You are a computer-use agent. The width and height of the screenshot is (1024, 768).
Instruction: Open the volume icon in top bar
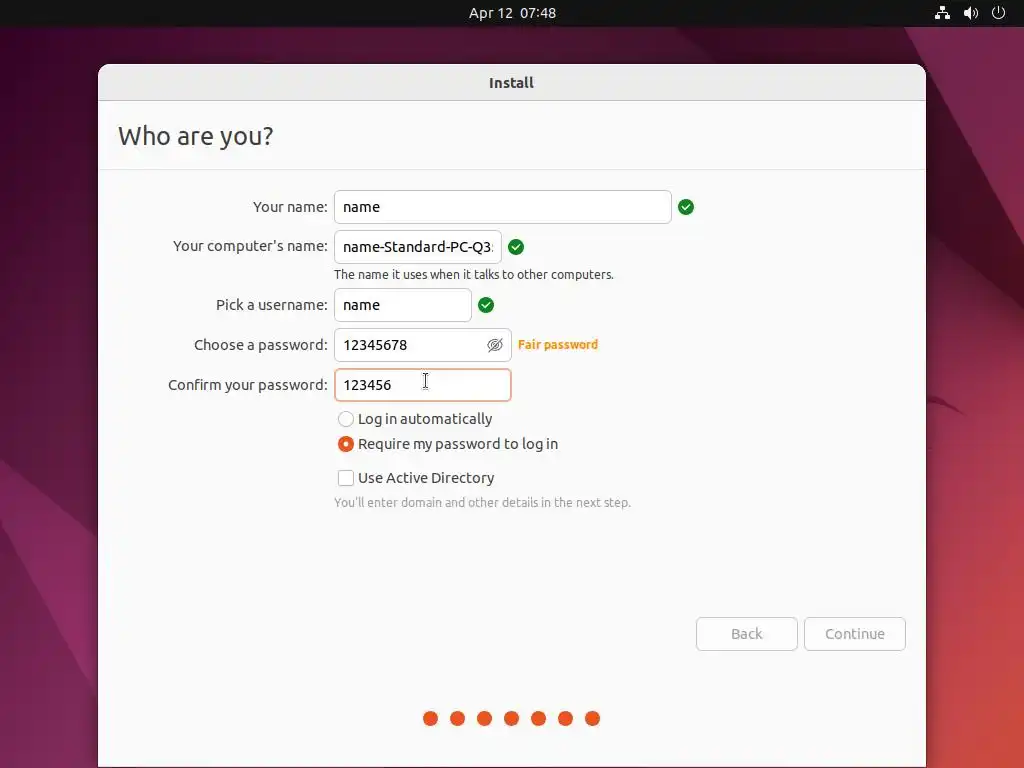970,13
